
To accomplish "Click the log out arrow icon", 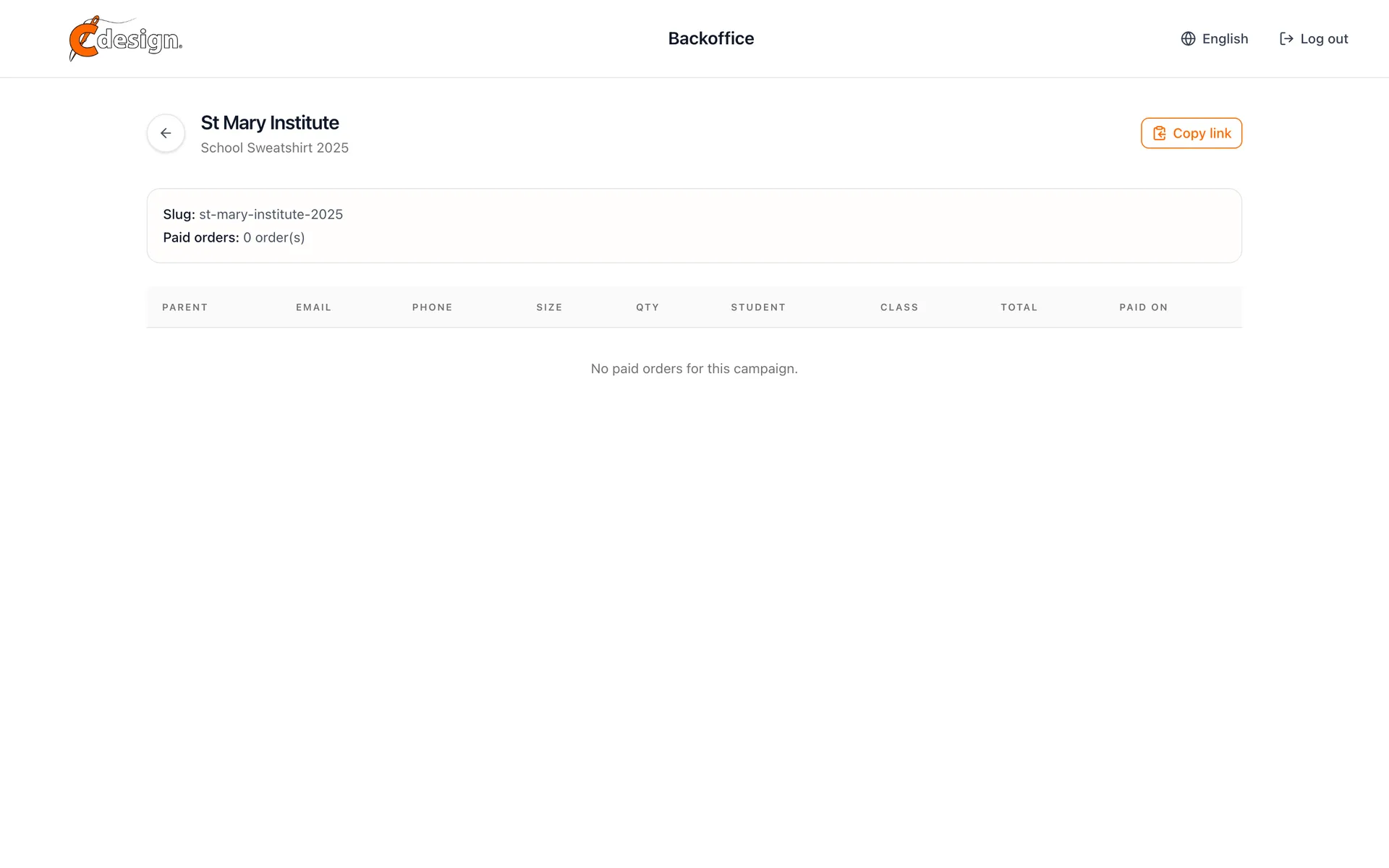I will [x=1286, y=38].
